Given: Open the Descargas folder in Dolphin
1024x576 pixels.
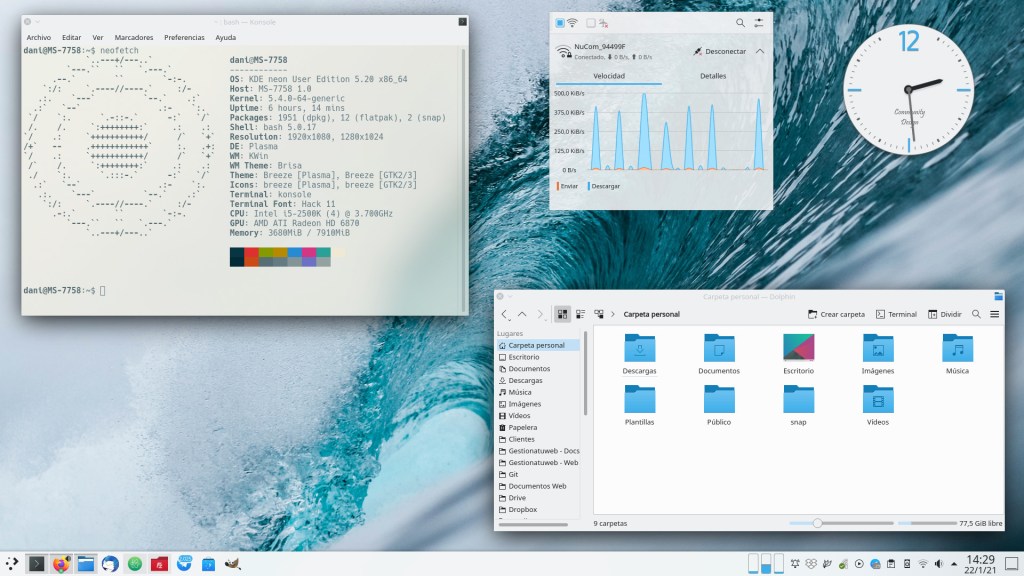Looking at the screenshot, I should click(639, 350).
